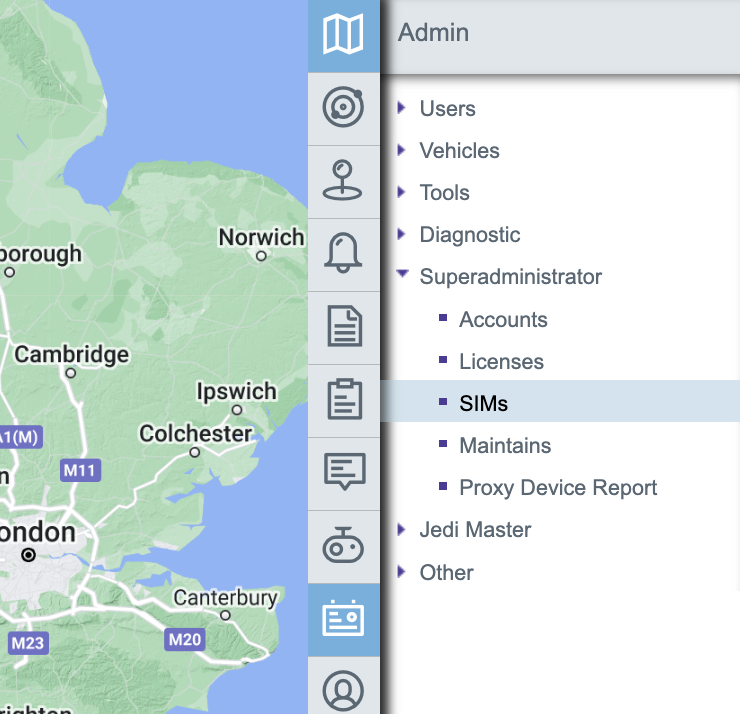Open the Licenses page
This screenshot has height=714, width=740.
[x=501, y=362]
